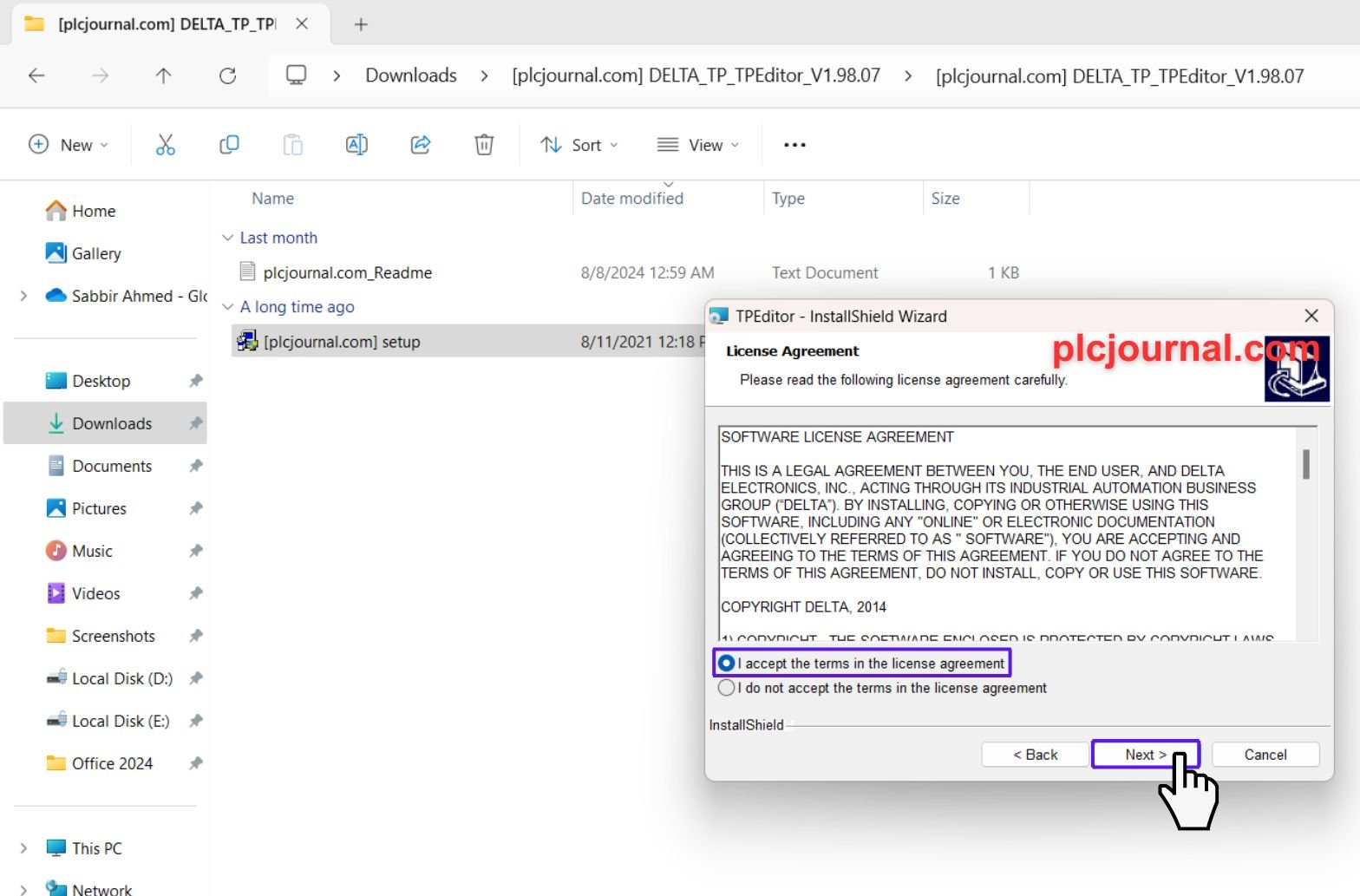Open the Sort dropdown menu
The width and height of the screenshot is (1360, 896).
pyautogui.click(x=579, y=145)
